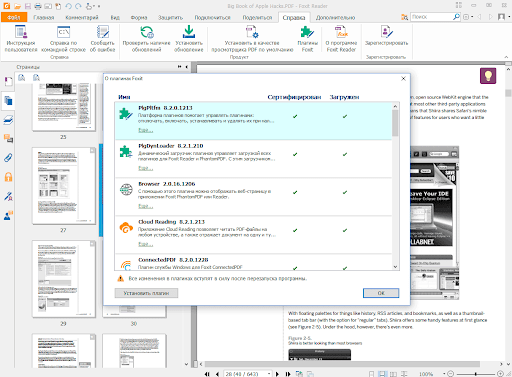Click zoom in plus button
Image resolution: width=512 pixels, height=377 pixels.
click(500, 374)
